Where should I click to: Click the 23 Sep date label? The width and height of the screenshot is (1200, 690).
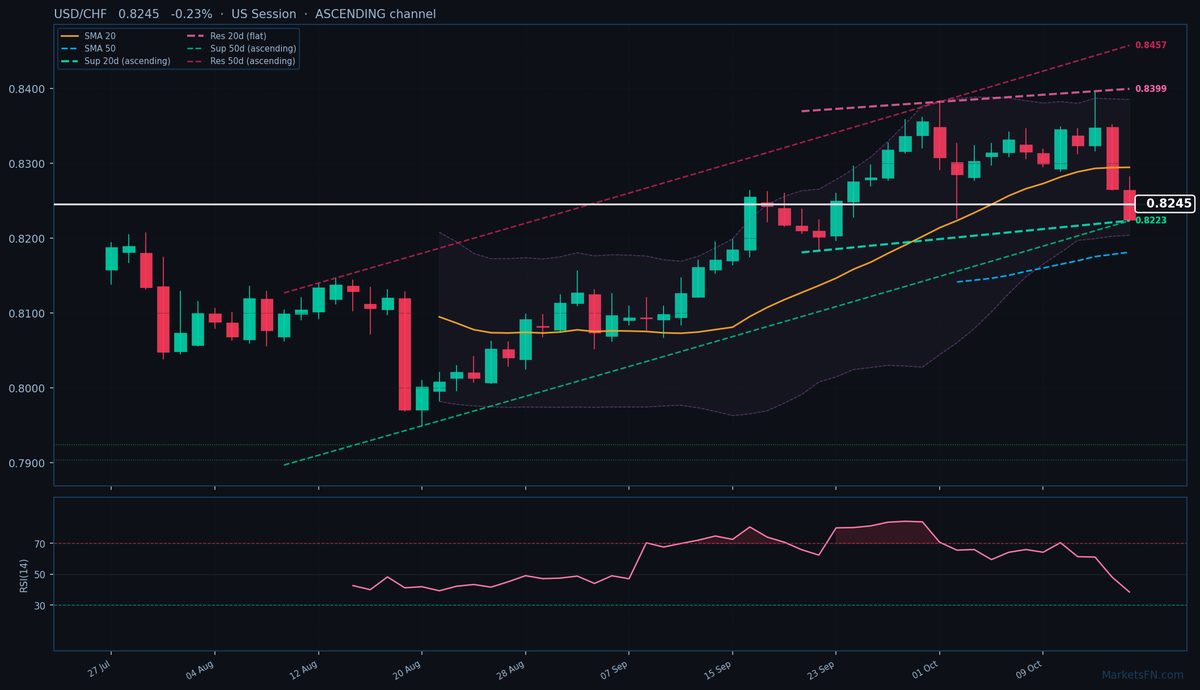[822, 668]
